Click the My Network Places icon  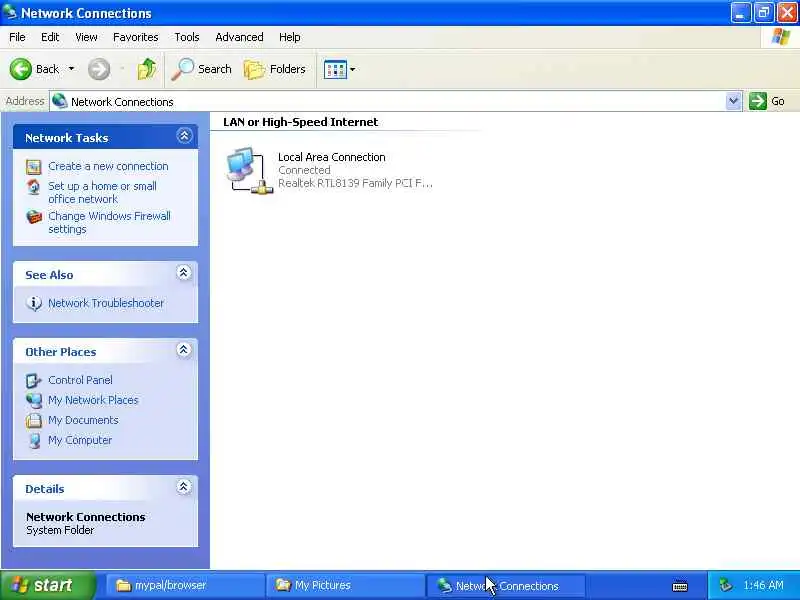coord(34,401)
